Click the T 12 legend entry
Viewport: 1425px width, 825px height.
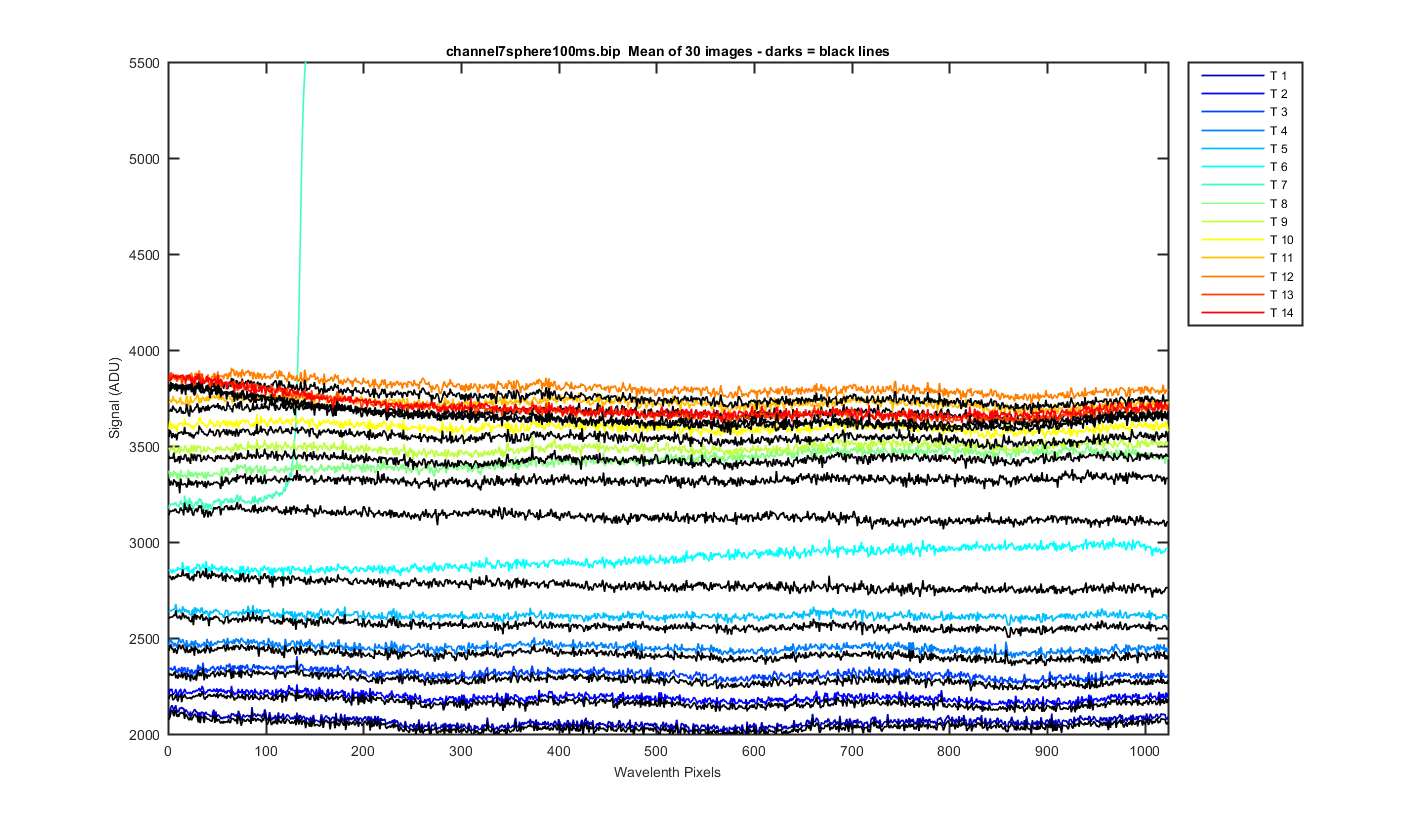click(1247, 277)
